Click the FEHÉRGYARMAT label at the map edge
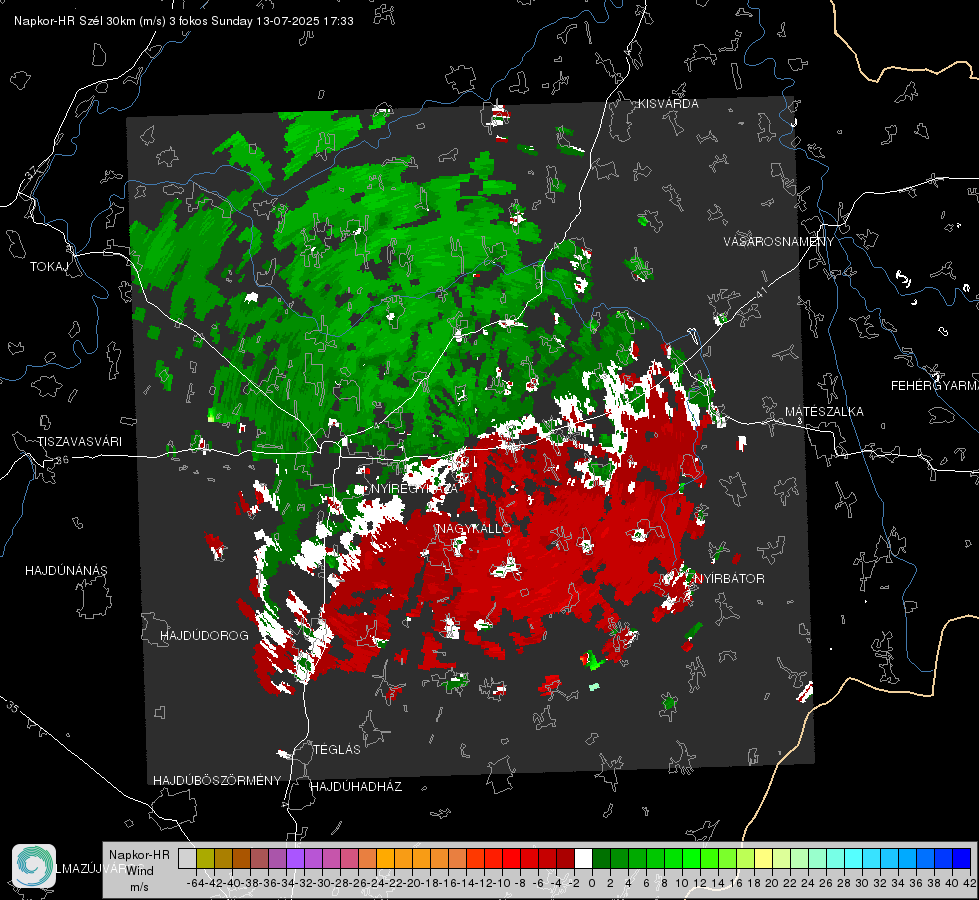979x900 pixels. click(934, 386)
